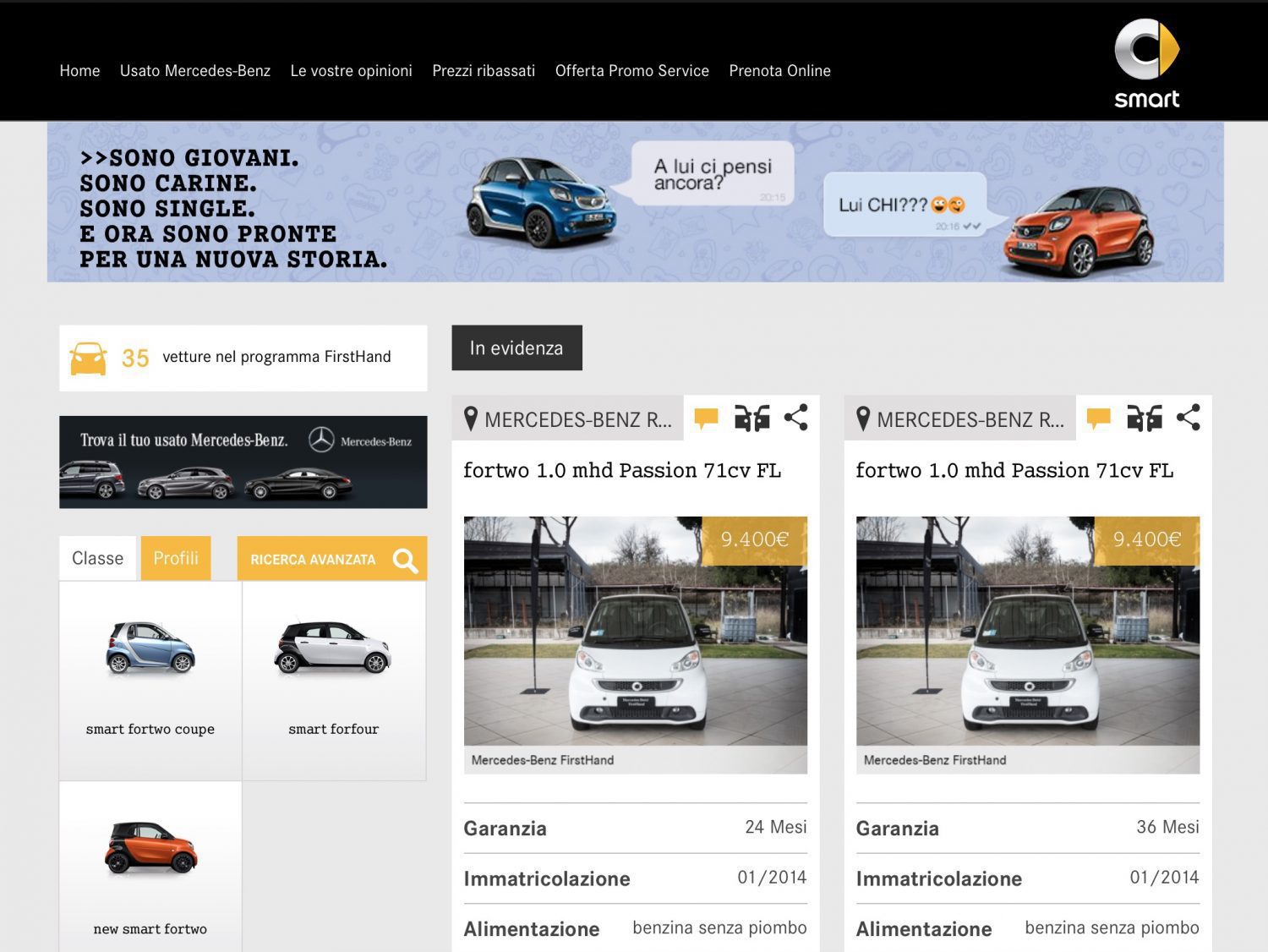The width and height of the screenshot is (1268, 952).
Task: Go to Le vostre opinioni page
Action: 351,71
